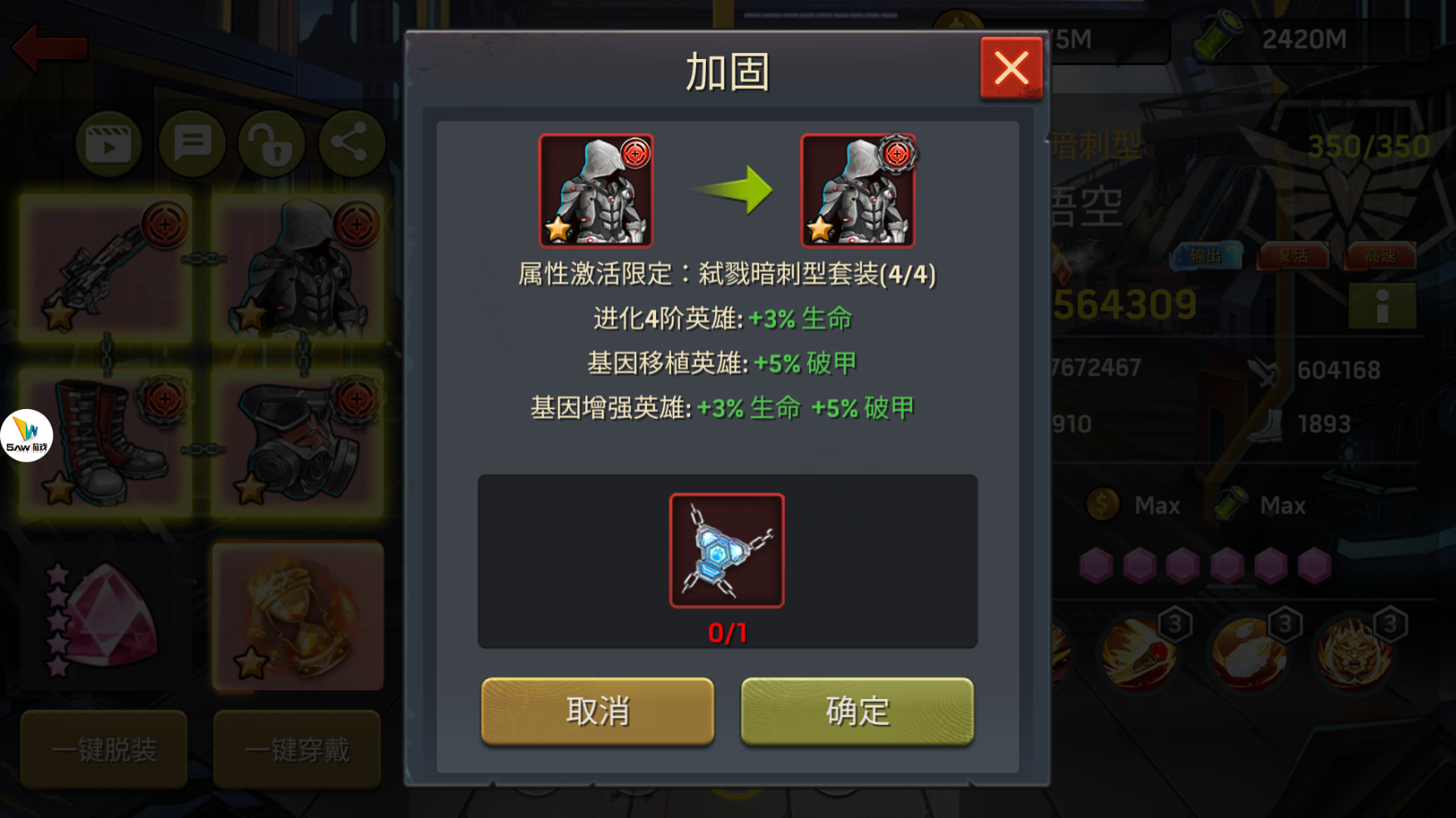Click the 取消 cancel button
Screen dimensions: 1456x818
point(597,711)
